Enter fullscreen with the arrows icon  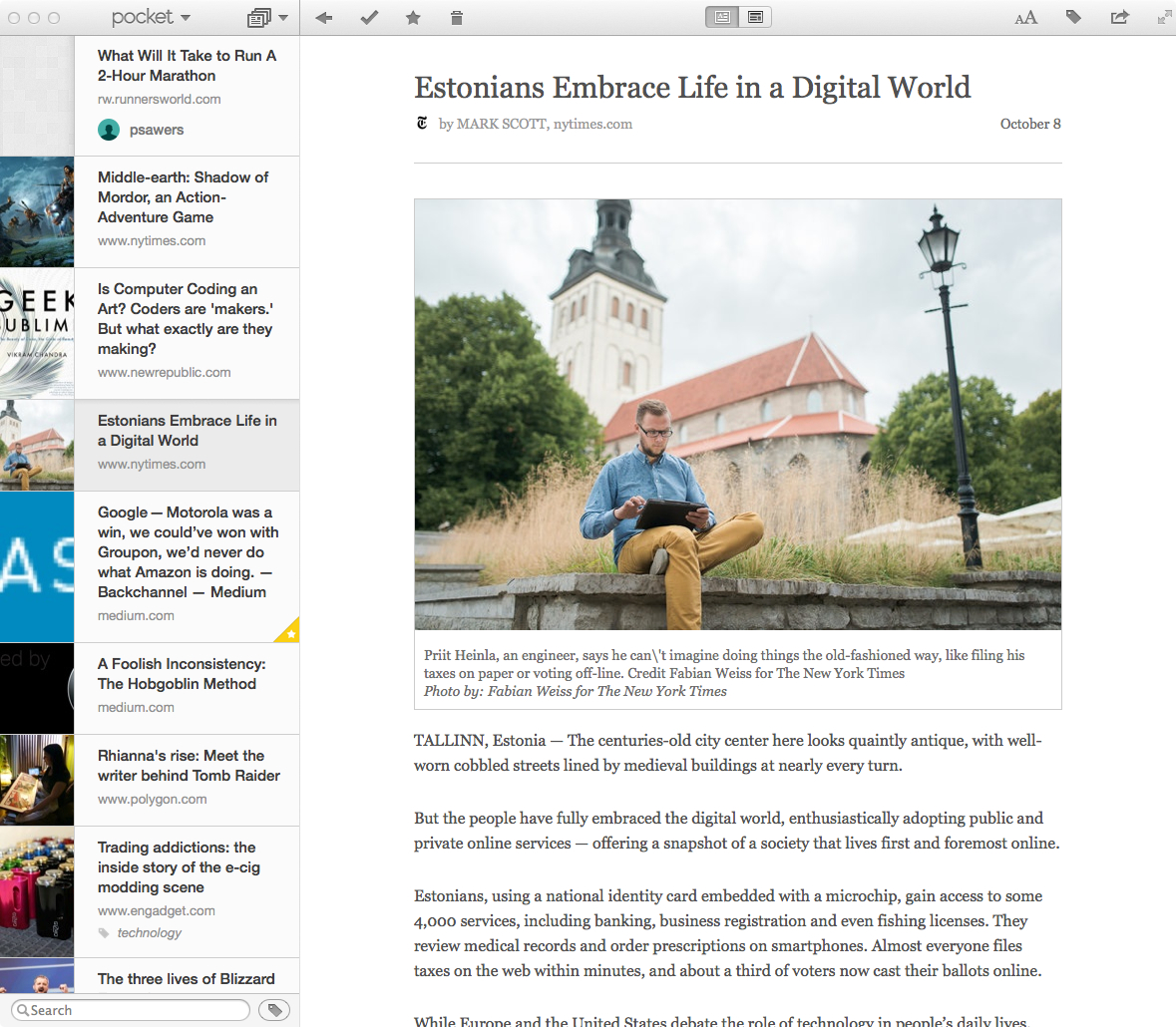1165,17
